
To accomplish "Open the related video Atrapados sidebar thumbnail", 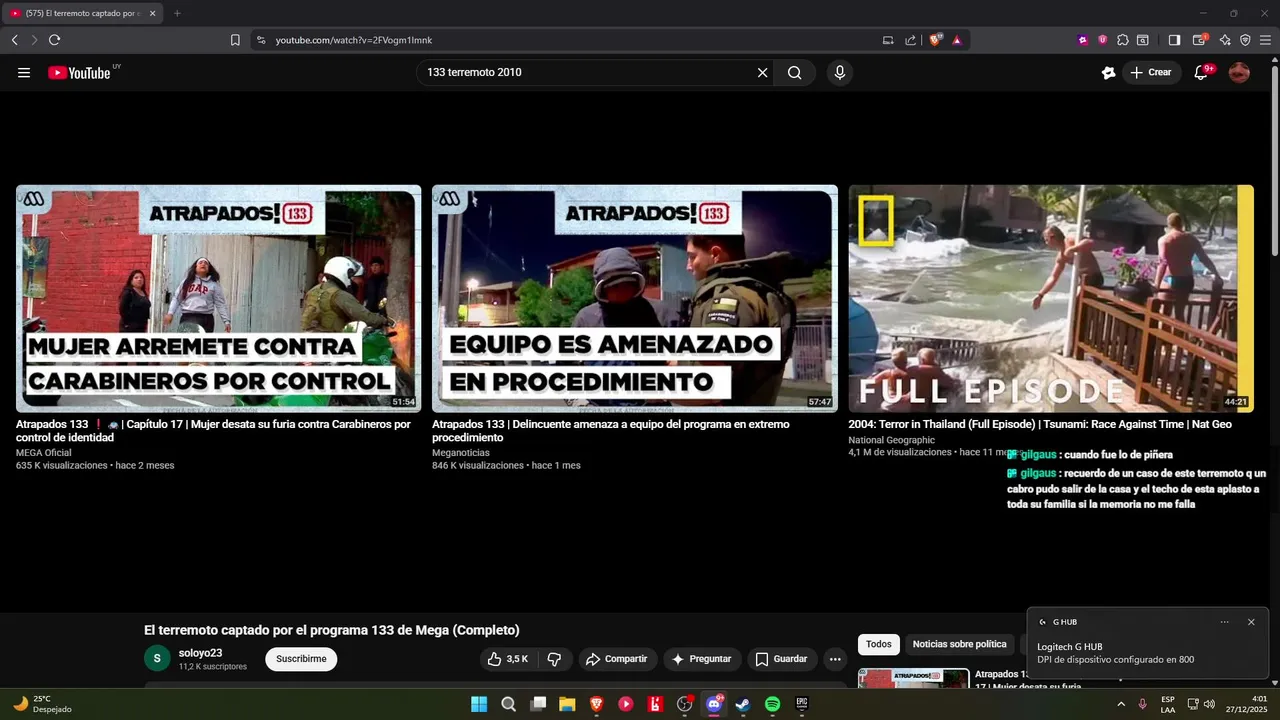I will (913, 678).
